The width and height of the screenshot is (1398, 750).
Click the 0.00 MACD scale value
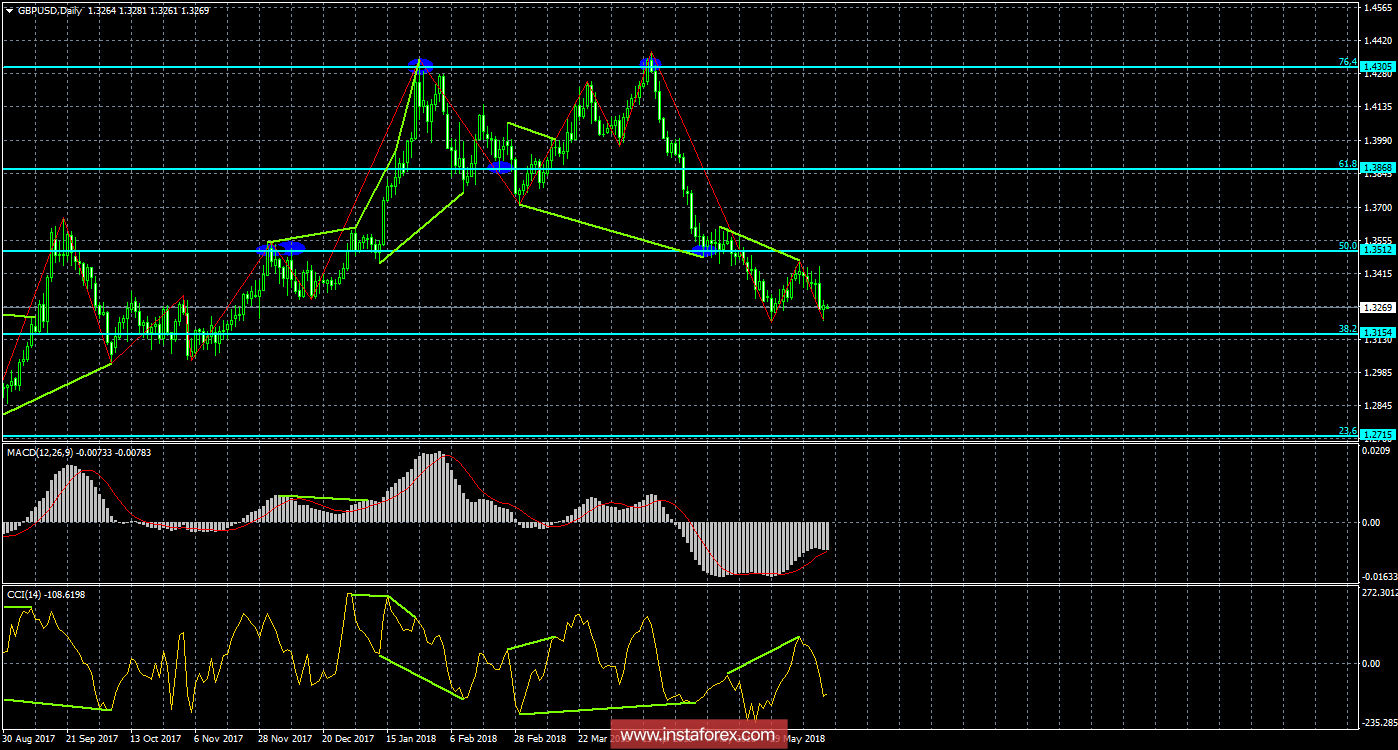pos(1371,522)
